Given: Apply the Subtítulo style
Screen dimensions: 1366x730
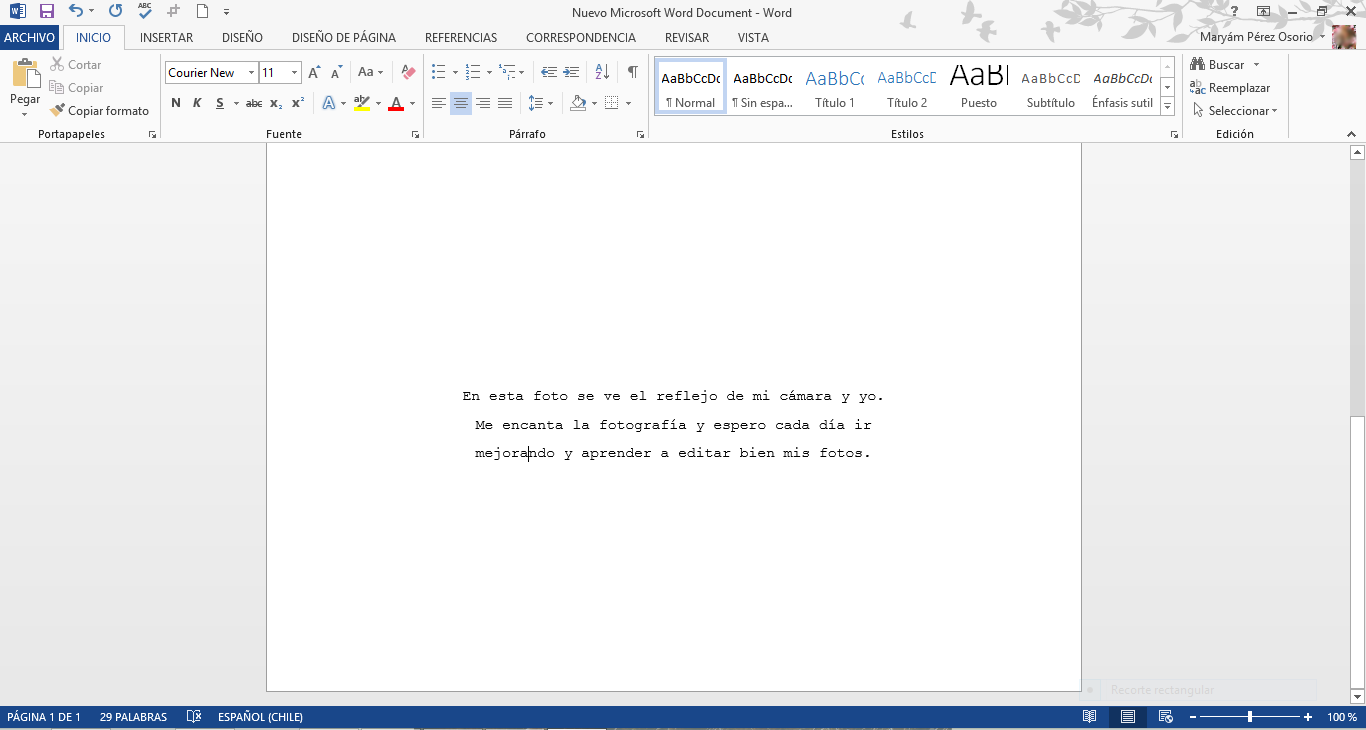Looking at the screenshot, I should [x=1050, y=87].
